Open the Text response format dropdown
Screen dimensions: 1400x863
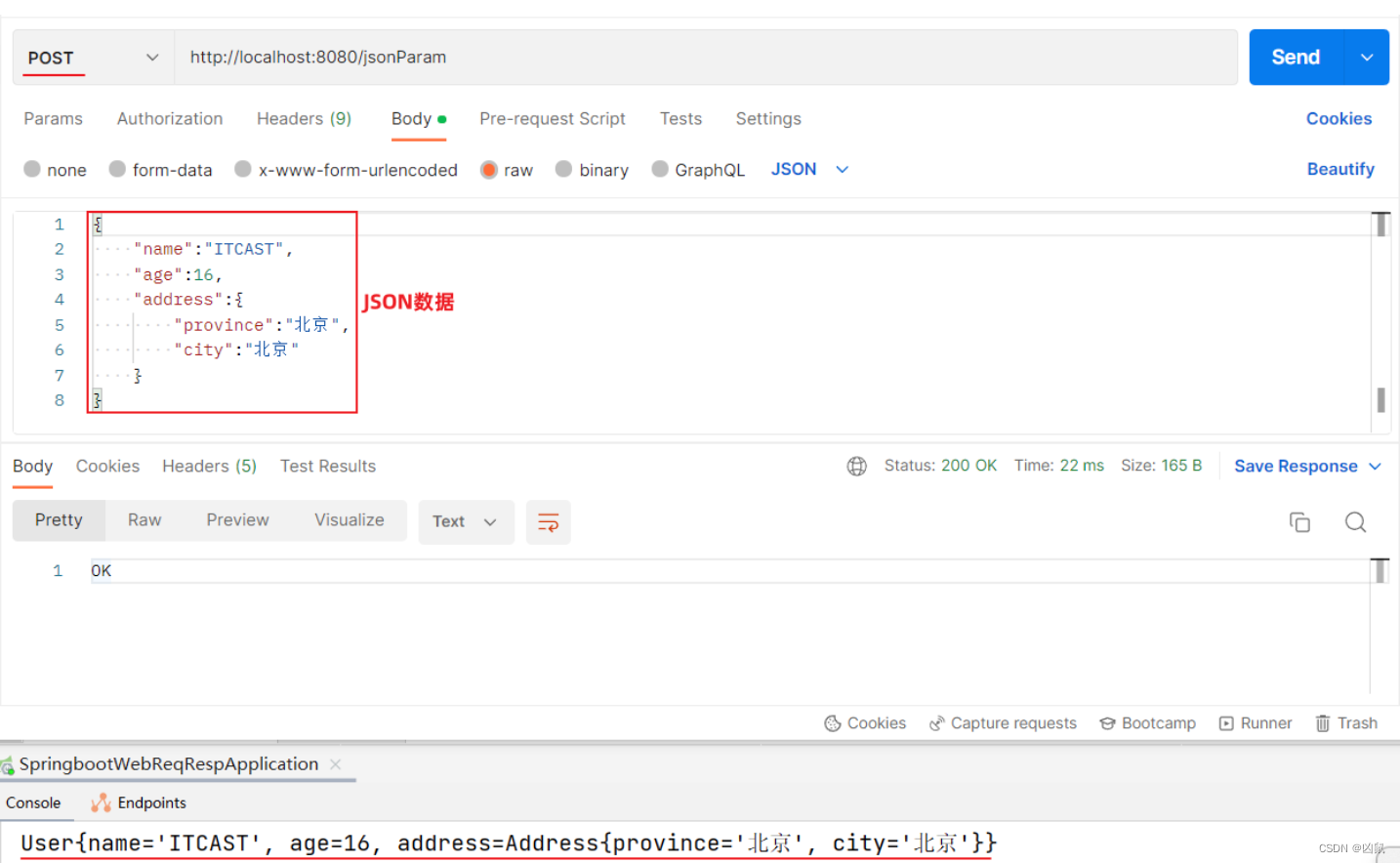click(466, 522)
